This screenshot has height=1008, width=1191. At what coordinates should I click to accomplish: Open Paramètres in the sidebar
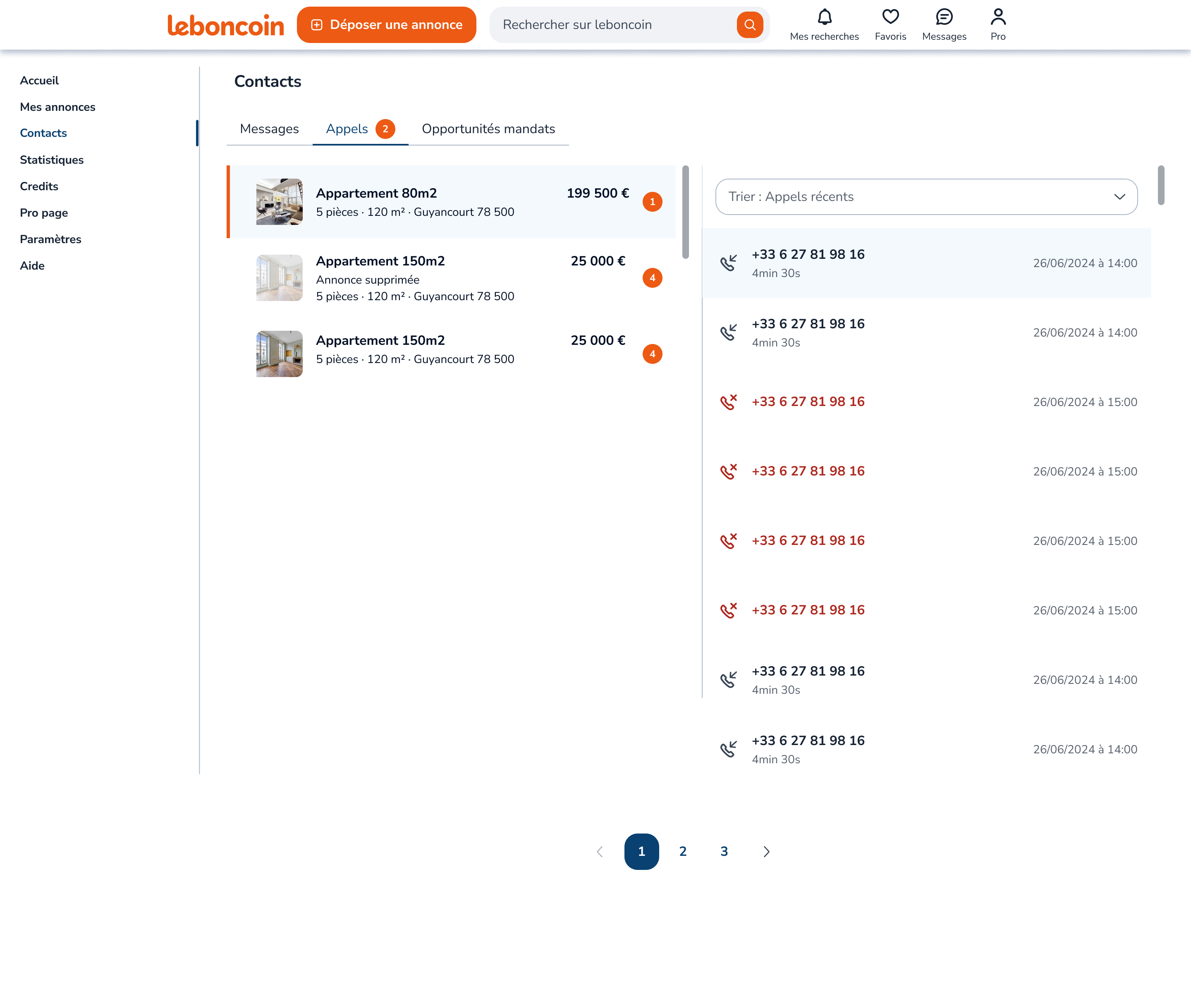50,239
